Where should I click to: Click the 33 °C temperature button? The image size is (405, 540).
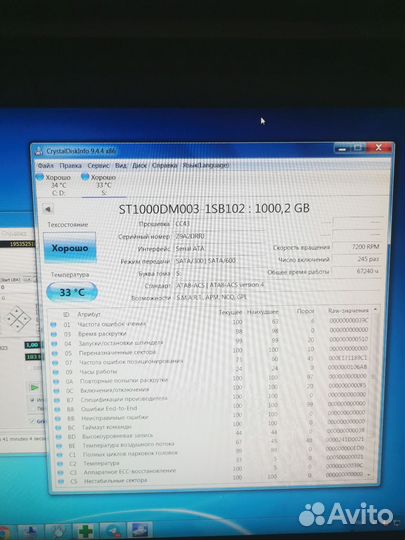coord(72,292)
